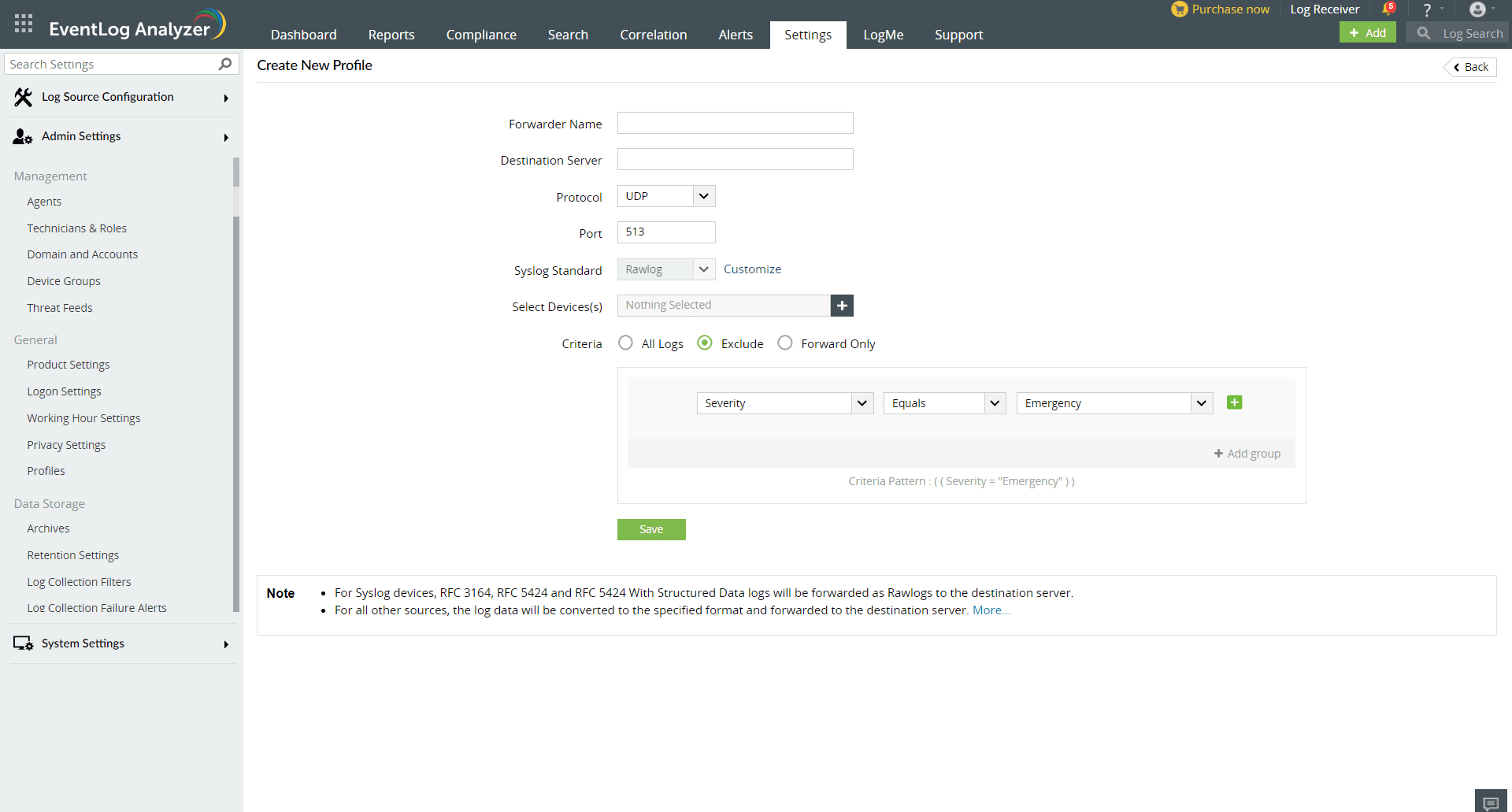
Task: Switch to the Correlation tab
Action: coord(653,35)
